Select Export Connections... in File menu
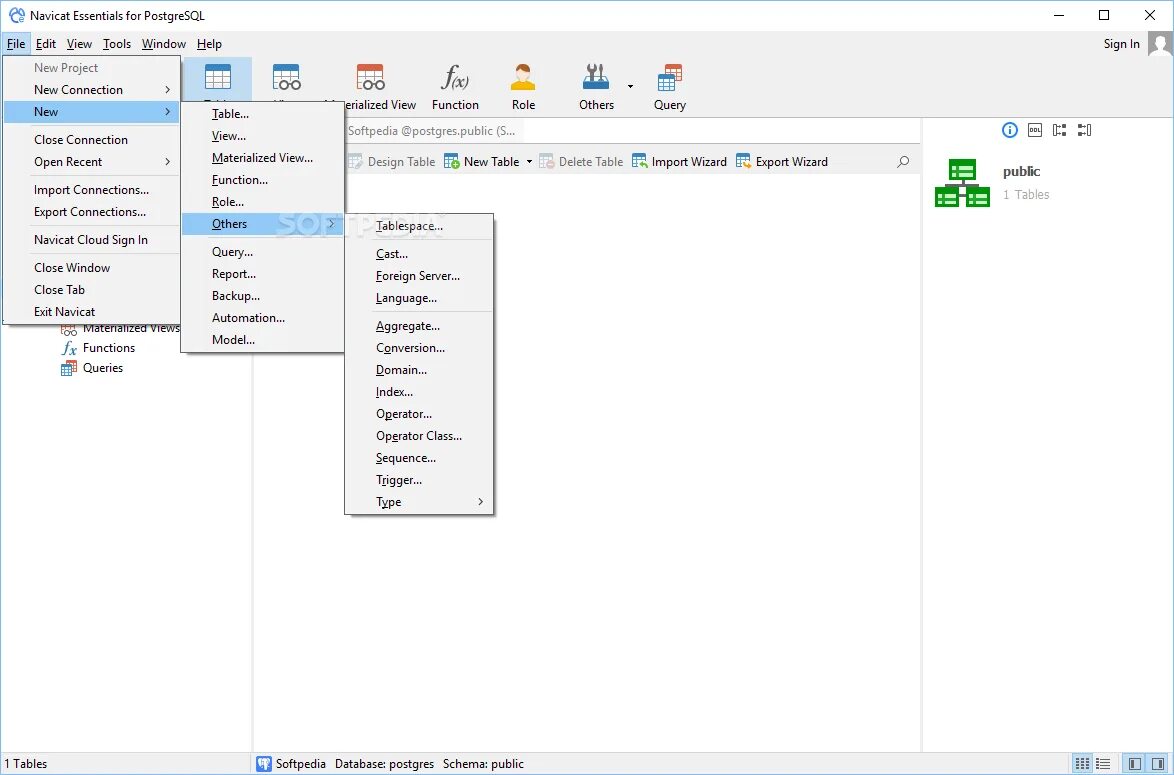The width and height of the screenshot is (1174, 775). click(x=91, y=212)
